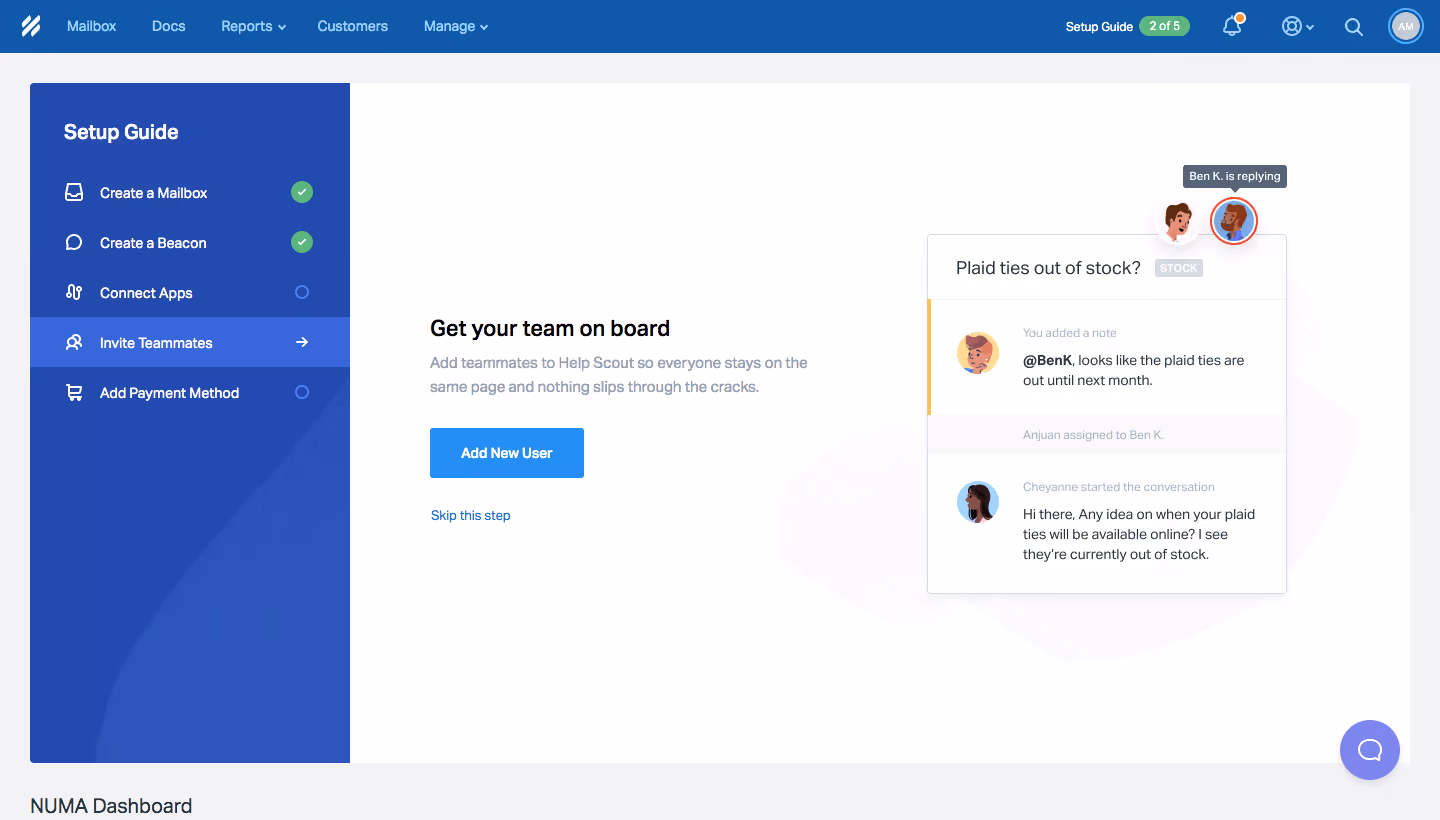Click "Anjuan assigned to Ben K." text
This screenshot has height=820, width=1440.
pos(1093,435)
